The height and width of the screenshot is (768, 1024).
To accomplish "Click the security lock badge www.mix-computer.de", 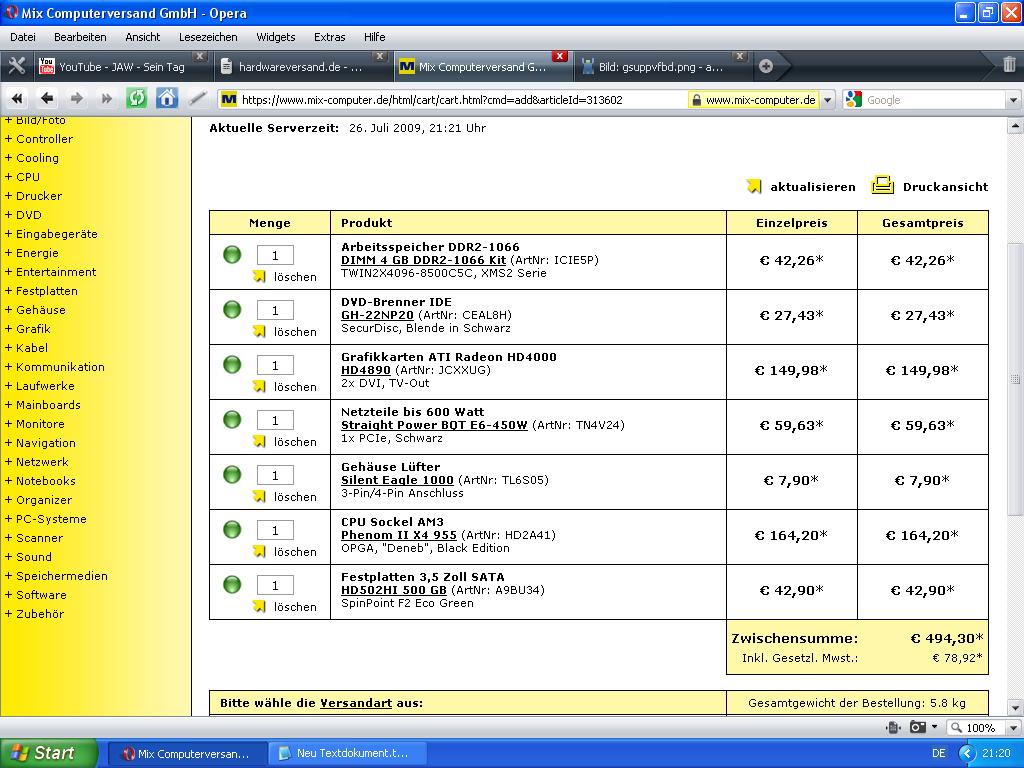I will tap(753, 100).
